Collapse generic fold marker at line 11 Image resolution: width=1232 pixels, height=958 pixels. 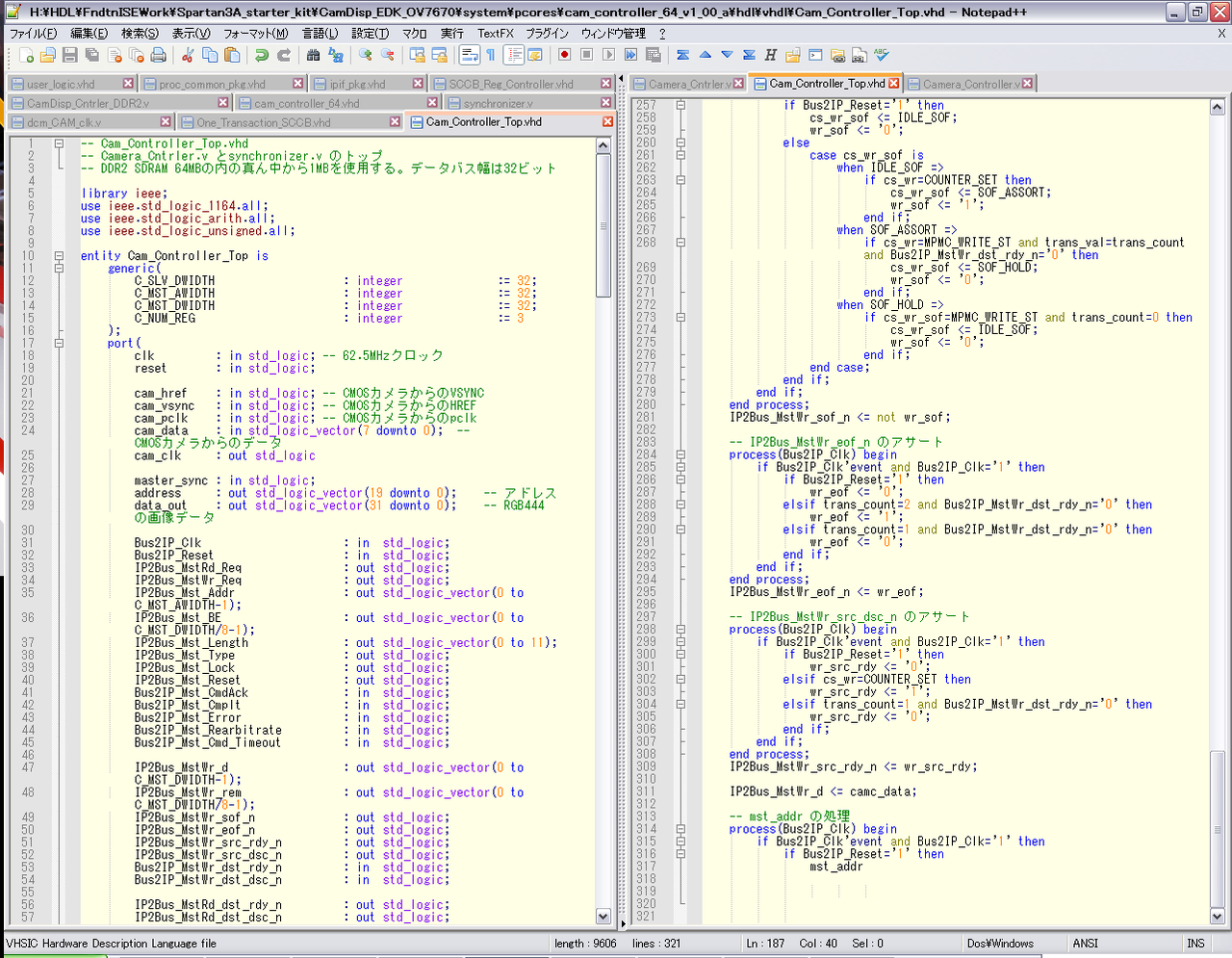point(59,269)
